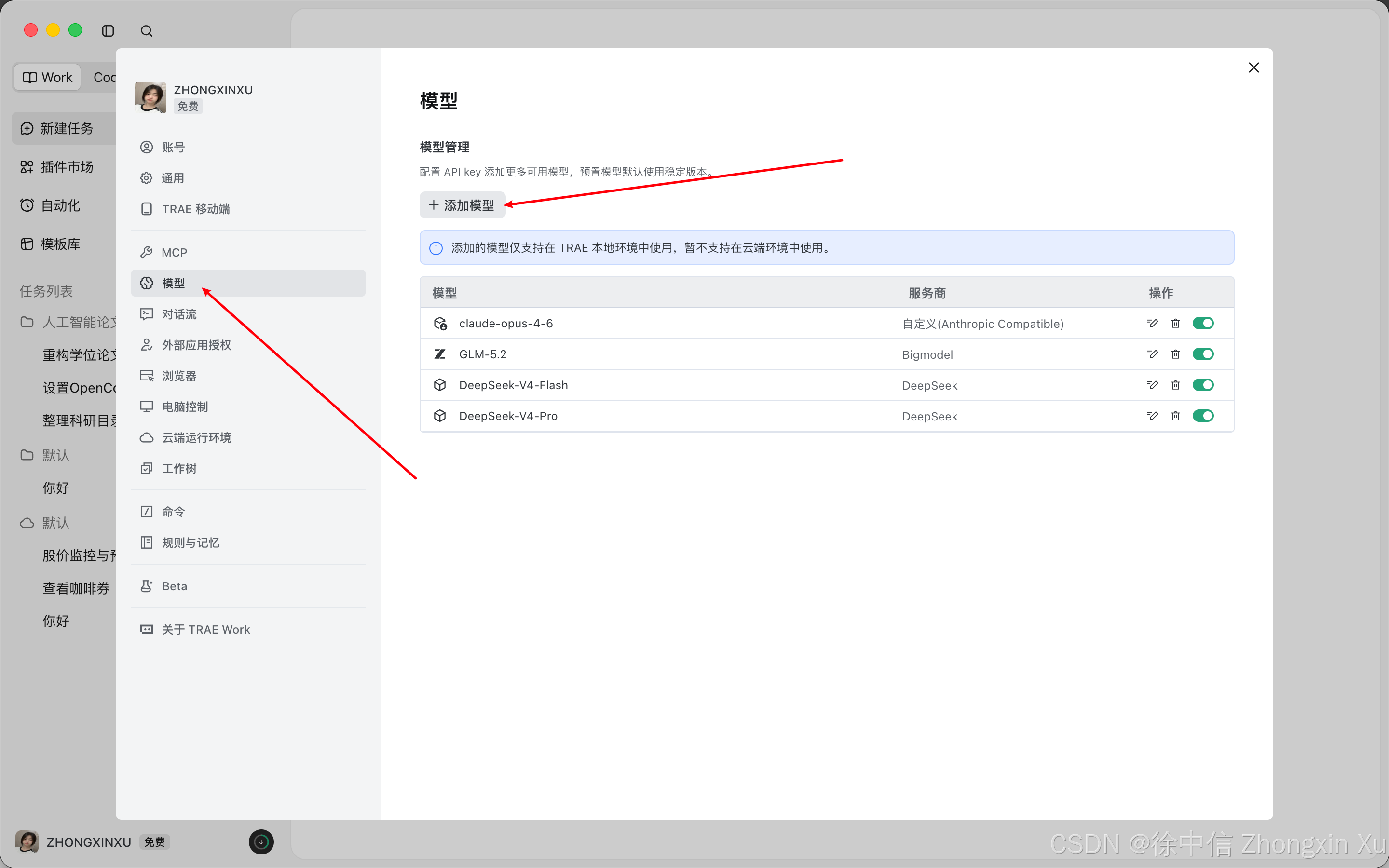This screenshot has width=1389, height=868.
Task: Click the 模型 column header
Action: click(444, 293)
